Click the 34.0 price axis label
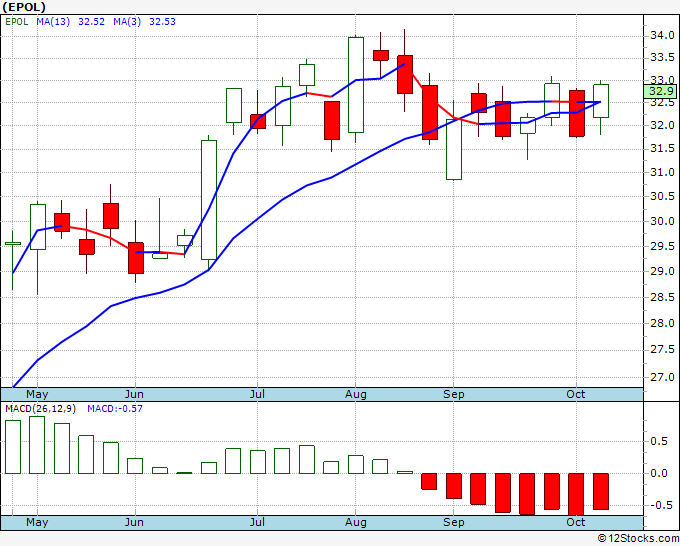Screen dimensions: 680x546 point(662,35)
